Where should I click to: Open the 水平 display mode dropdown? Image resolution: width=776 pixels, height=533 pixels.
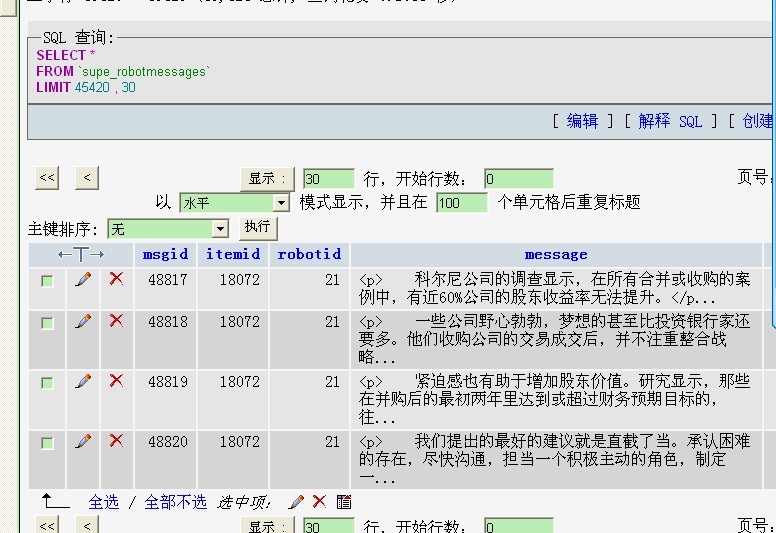235,202
